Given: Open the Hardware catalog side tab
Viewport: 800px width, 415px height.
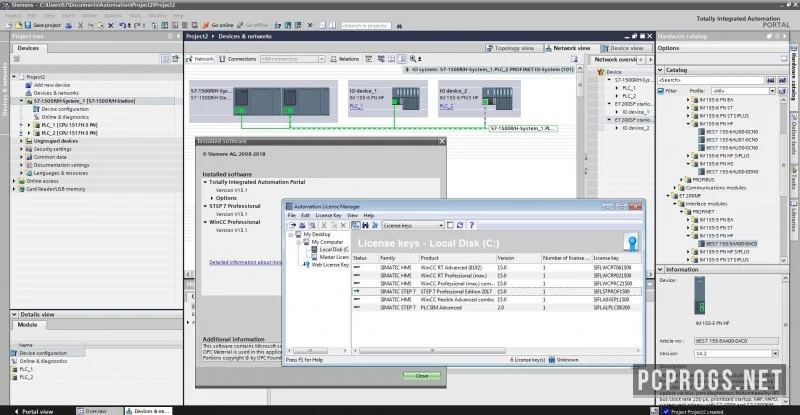Looking at the screenshot, I should [x=794, y=75].
